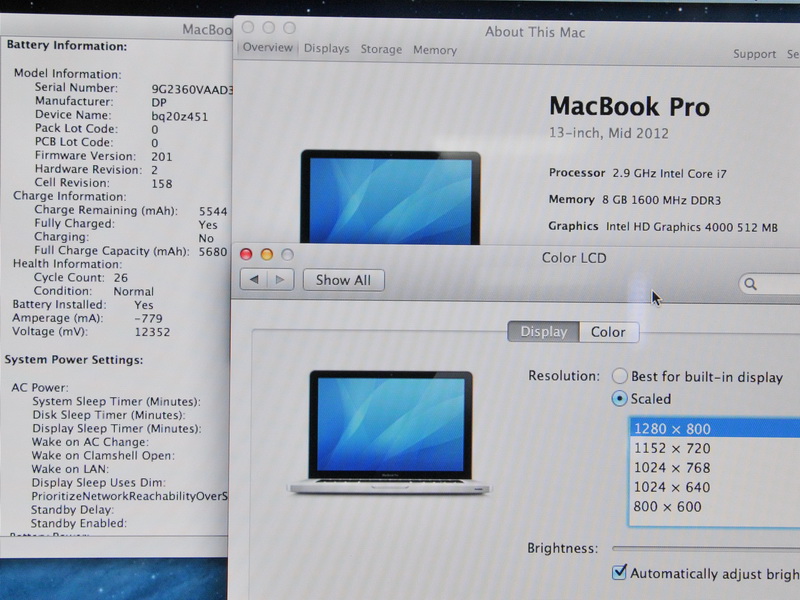800x600 pixels.
Task: Click Cycle Count value 26
Action: (x=121, y=278)
